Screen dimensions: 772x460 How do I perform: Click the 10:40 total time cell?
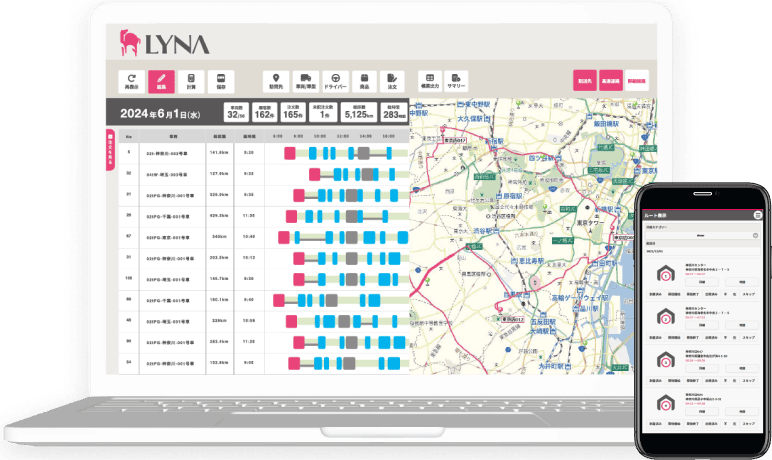pyautogui.click(x=249, y=237)
